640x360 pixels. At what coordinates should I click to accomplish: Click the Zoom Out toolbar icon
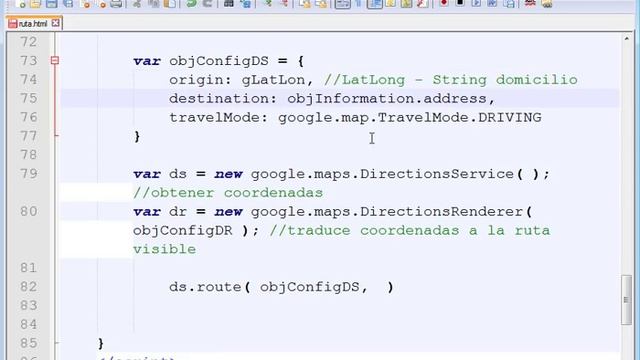tap(284, 4)
